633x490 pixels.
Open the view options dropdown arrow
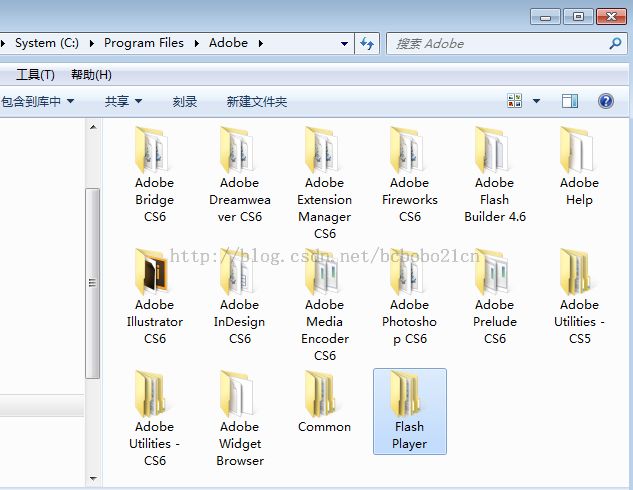tap(537, 101)
